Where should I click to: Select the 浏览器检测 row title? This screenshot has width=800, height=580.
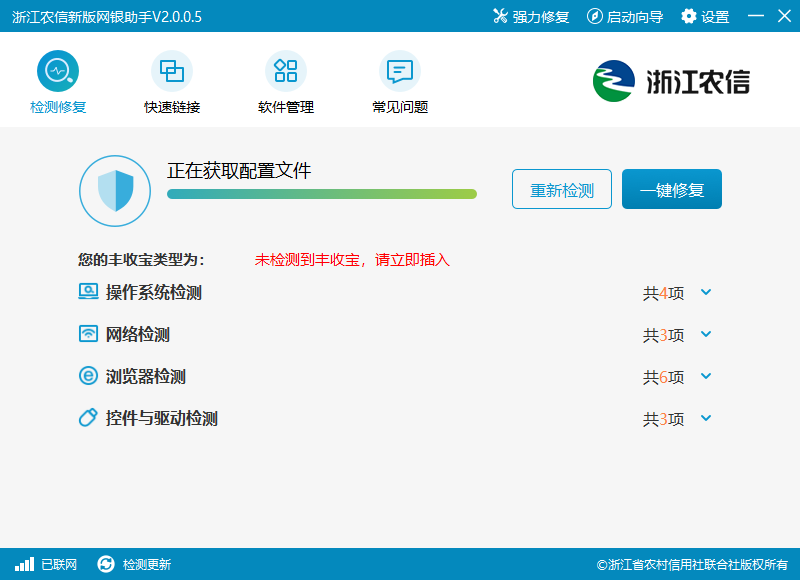point(145,376)
